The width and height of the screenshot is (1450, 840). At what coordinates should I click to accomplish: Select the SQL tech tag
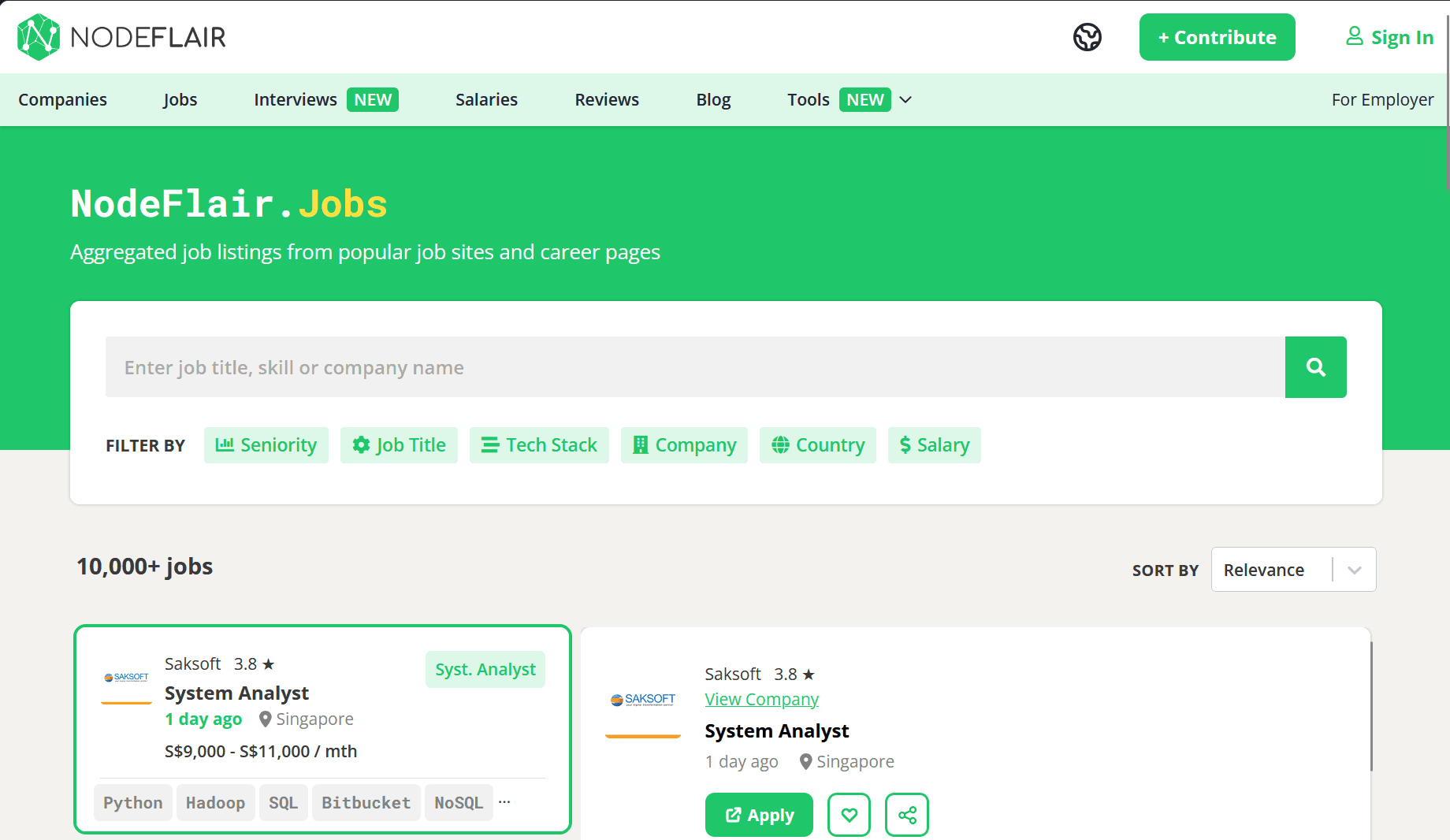pos(283,802)
